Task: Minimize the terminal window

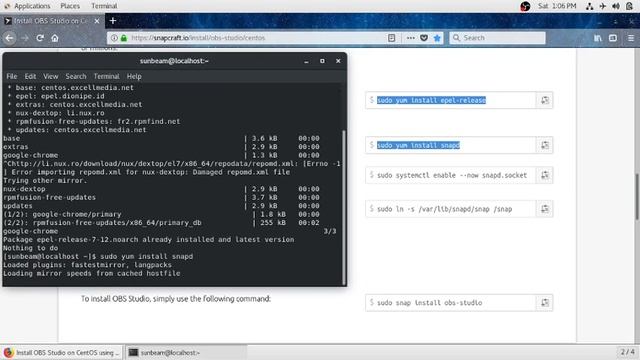Action: (306, 61)
